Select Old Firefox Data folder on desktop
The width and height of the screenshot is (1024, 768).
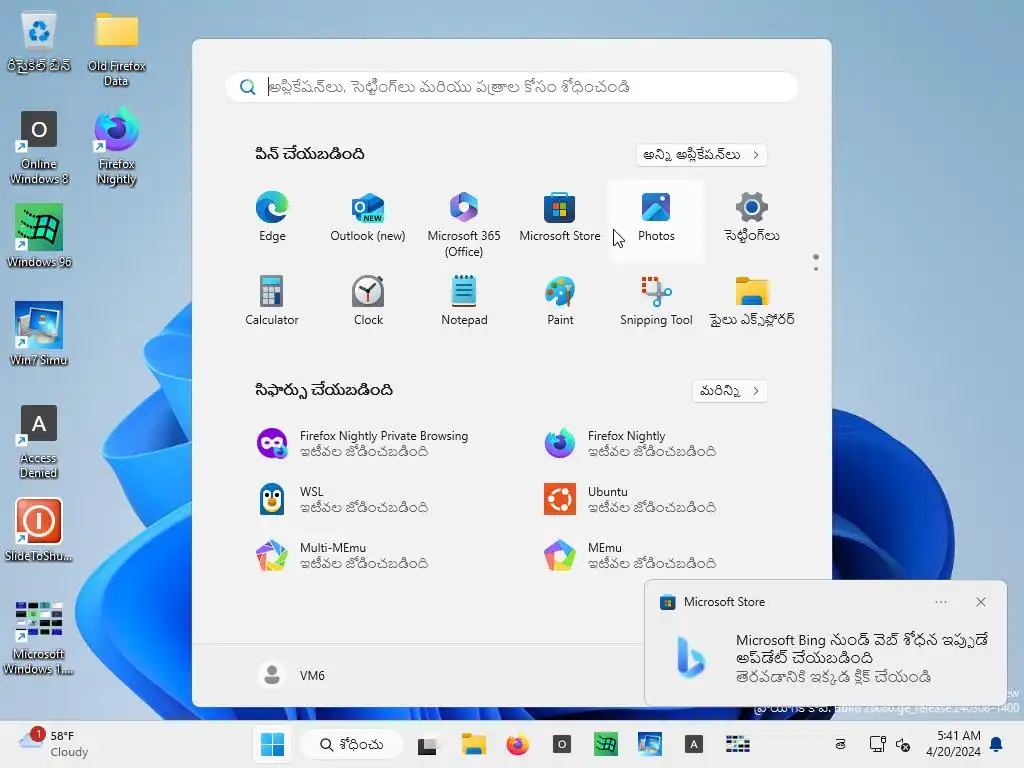[116, 50]
